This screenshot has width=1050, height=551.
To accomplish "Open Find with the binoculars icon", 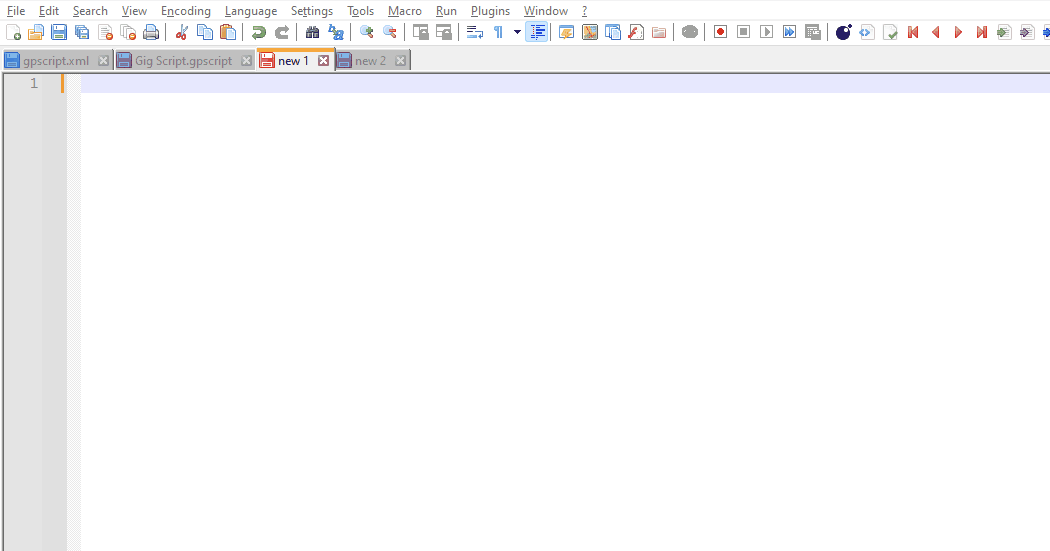I will tap(312, 32).
